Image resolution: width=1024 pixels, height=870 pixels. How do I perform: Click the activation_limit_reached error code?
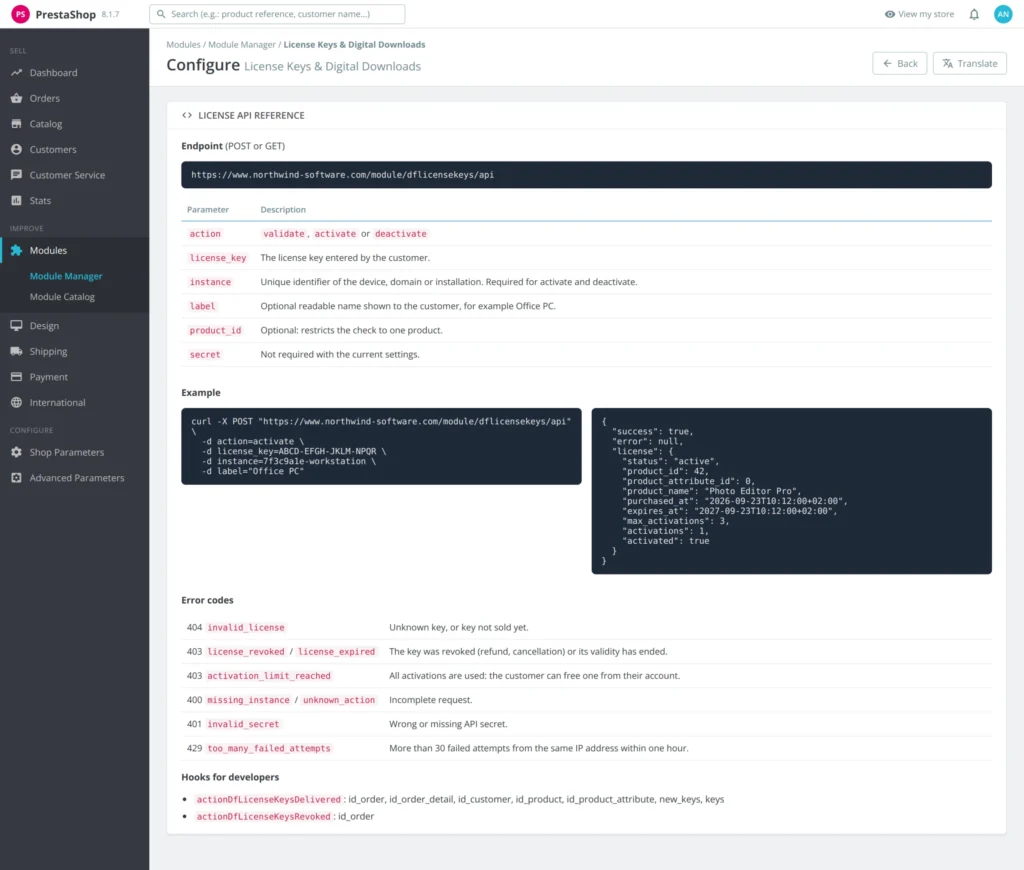(x=268, y=676)
